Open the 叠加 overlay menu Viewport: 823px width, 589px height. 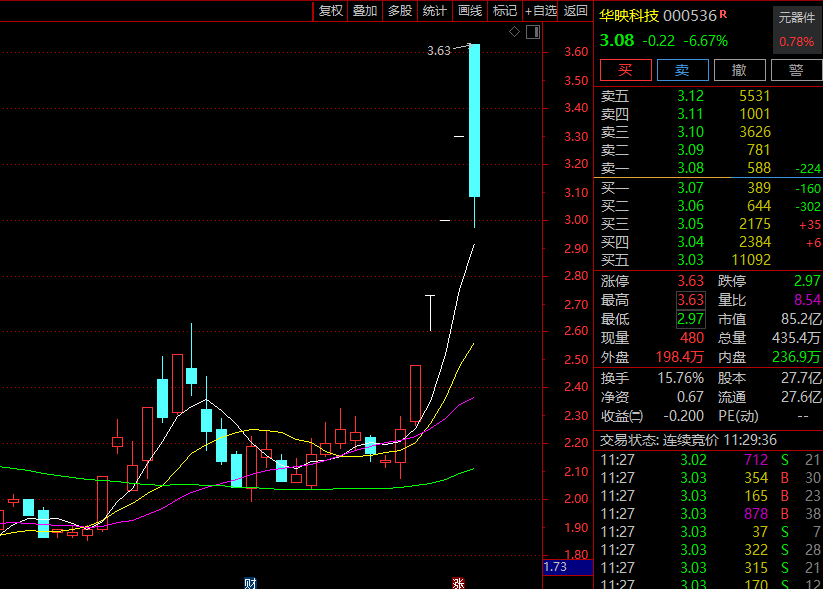(x=365, y=11)
